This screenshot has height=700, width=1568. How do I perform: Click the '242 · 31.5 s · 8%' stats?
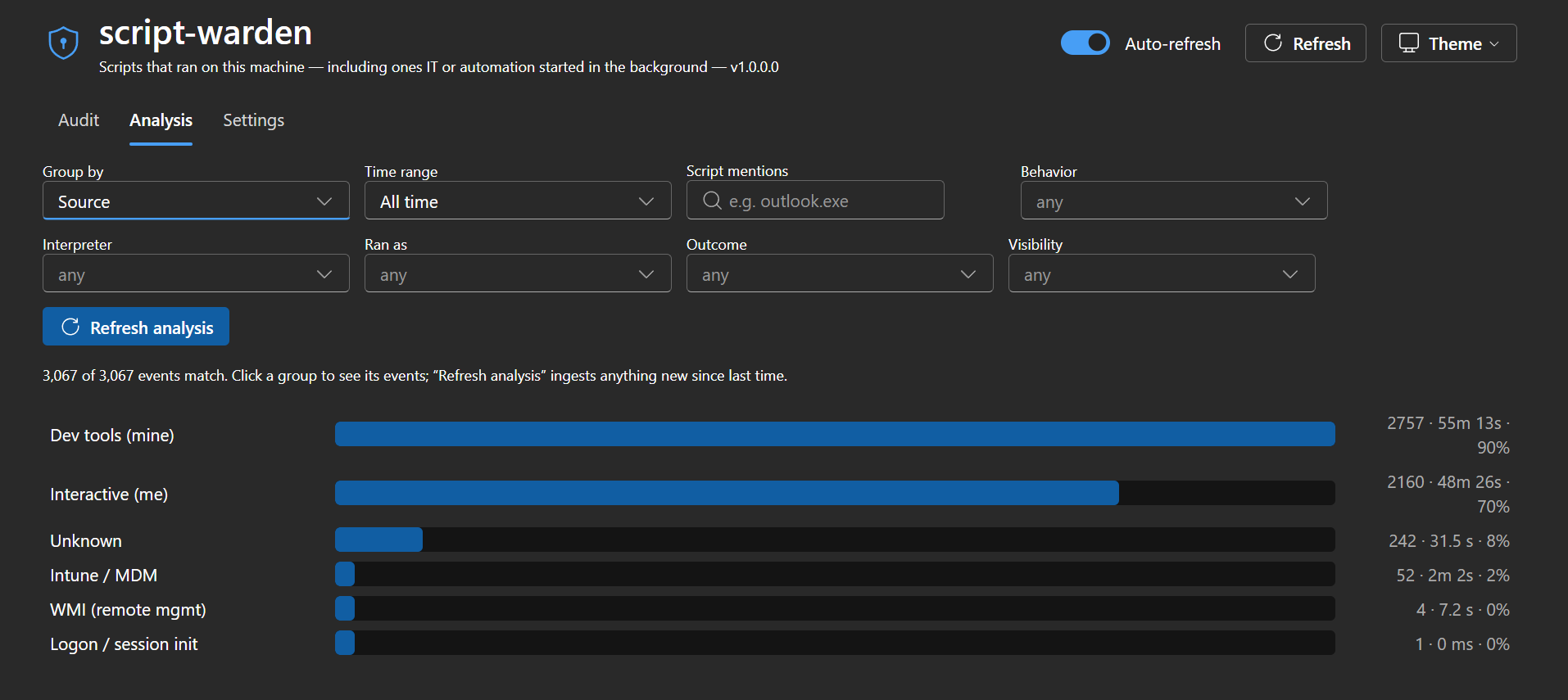pyautogui.click(x=1449, y=541)
